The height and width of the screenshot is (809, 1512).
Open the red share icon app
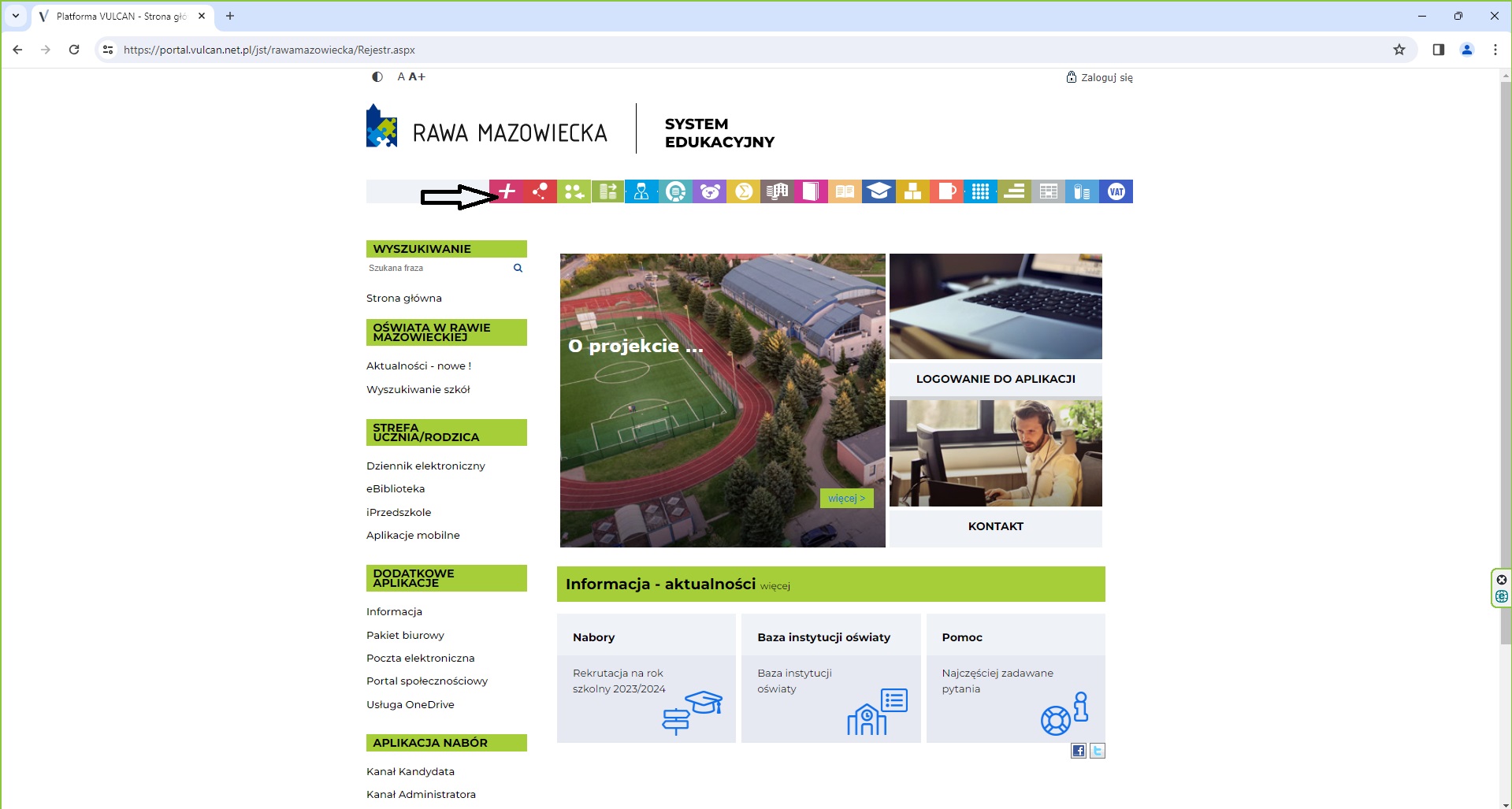click(540, 191)
